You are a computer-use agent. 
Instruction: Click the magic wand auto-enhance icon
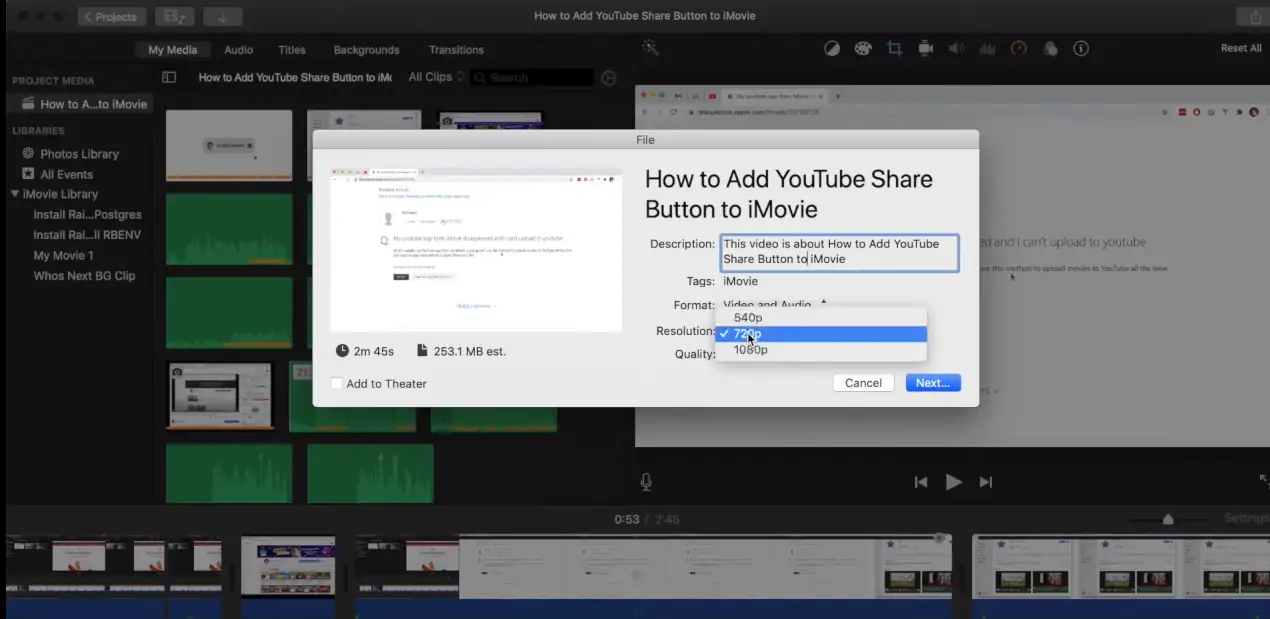pyautogui.click(x=650, y=48)
